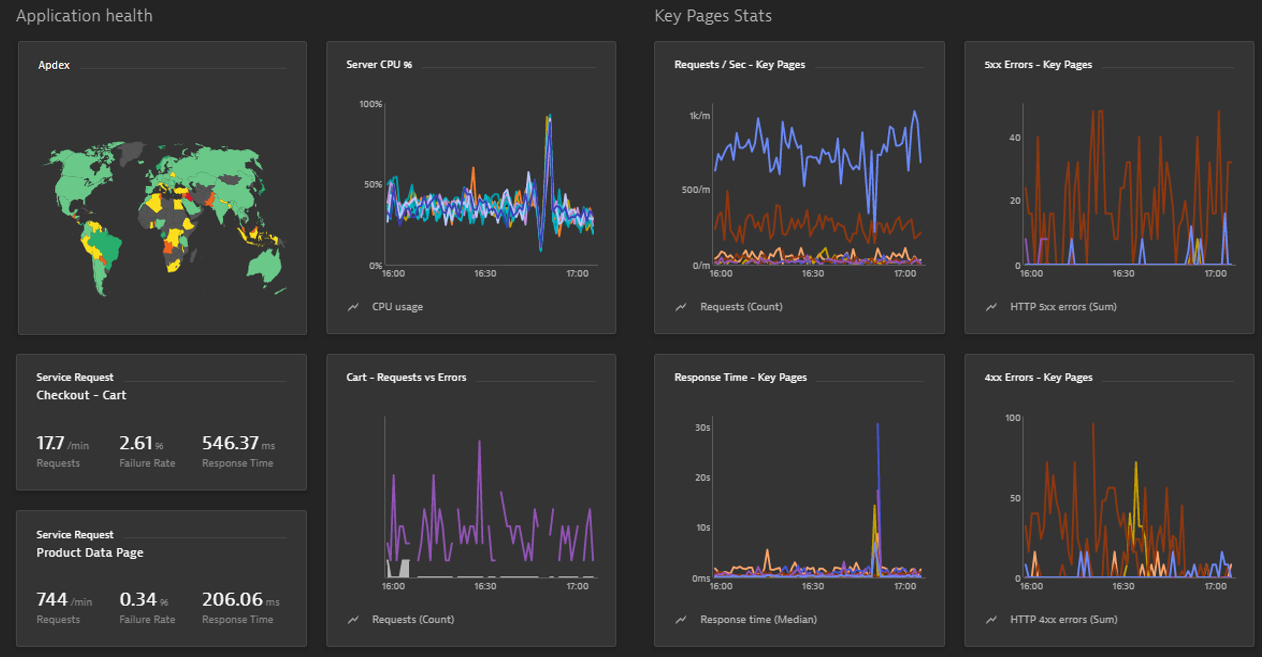Click the Requests (Count) icon in Cart tile
1262x657 pixels.
(351, 619)
